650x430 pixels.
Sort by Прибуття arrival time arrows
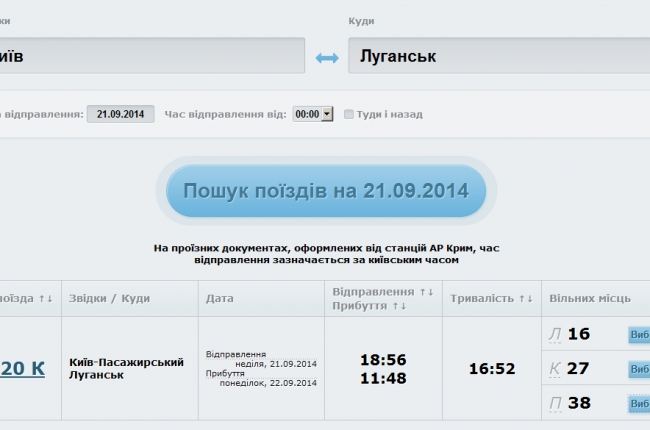pos(399,306)
